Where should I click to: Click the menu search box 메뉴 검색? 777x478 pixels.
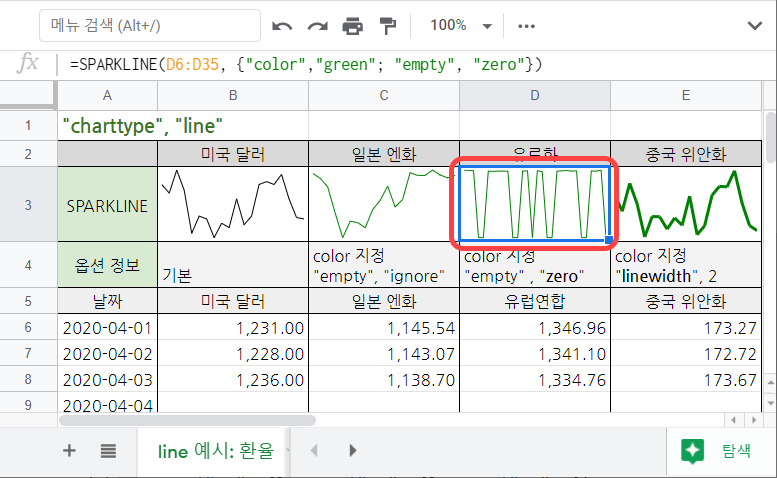pyautogui.click(x=150, y=25)
